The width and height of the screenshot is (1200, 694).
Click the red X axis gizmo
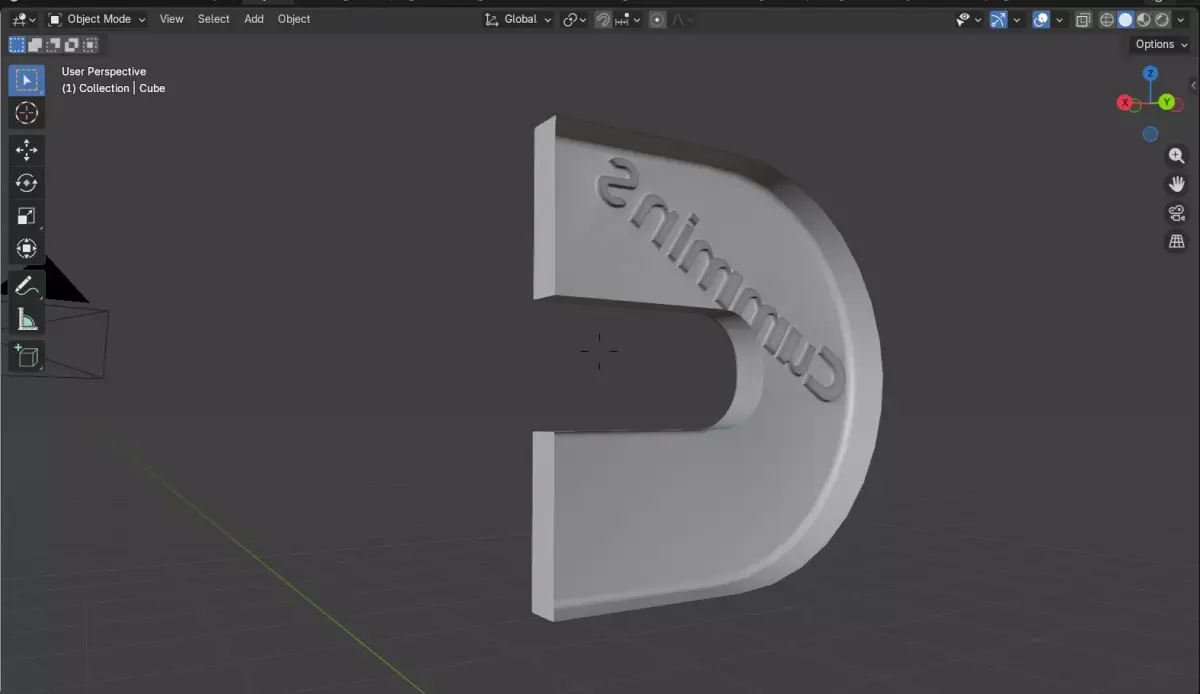point(1126,103)
